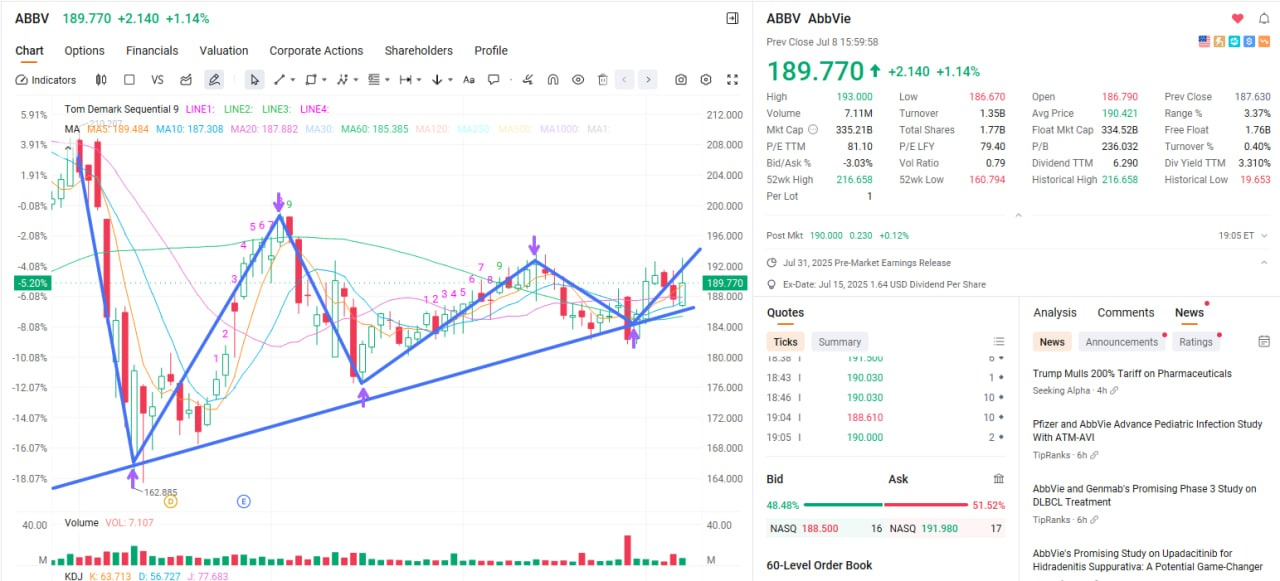This screenshot has width=1280, height=581.
Task: Open the Comments tab
Action: 1126,313
